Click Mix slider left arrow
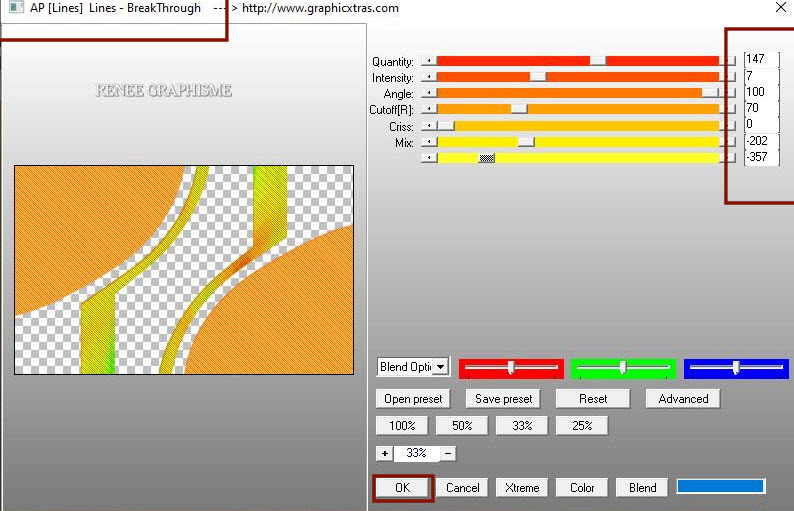 (x=429, y=142)
